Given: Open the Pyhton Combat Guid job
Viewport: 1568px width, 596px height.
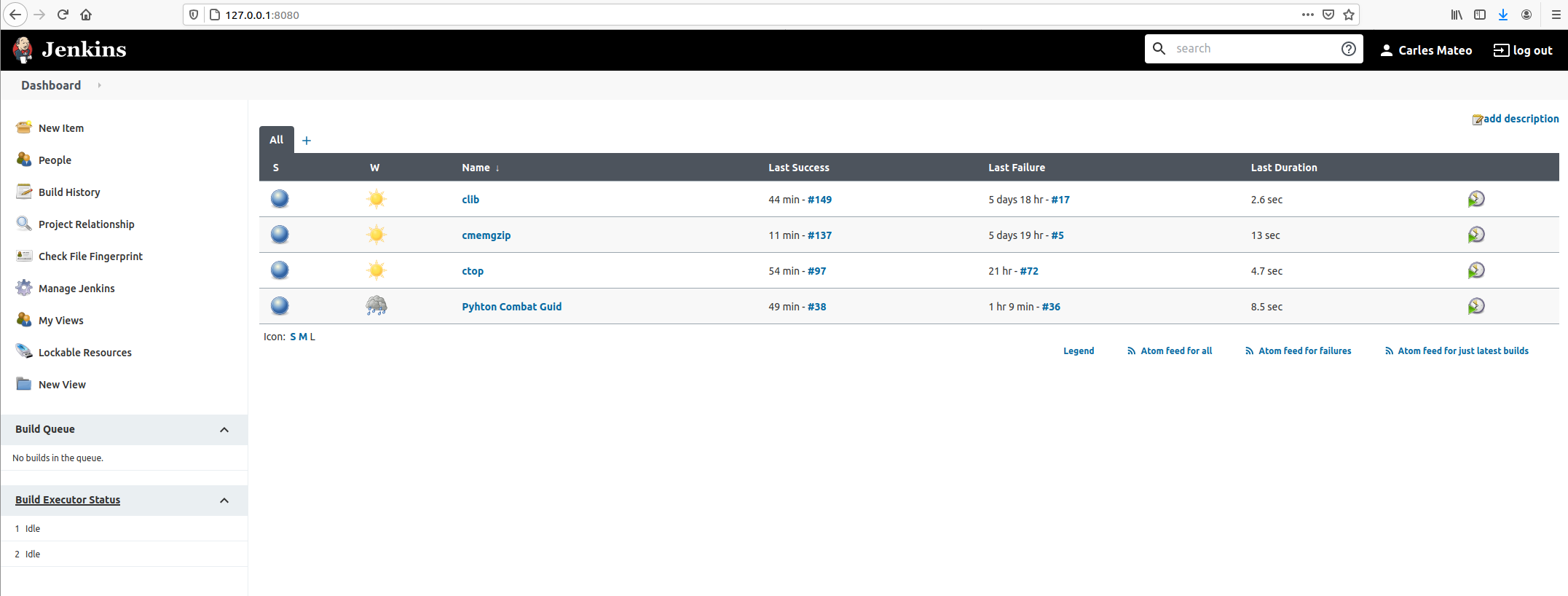Looking at the screenshot, I should pyautogui.click(x=511, y=307).
